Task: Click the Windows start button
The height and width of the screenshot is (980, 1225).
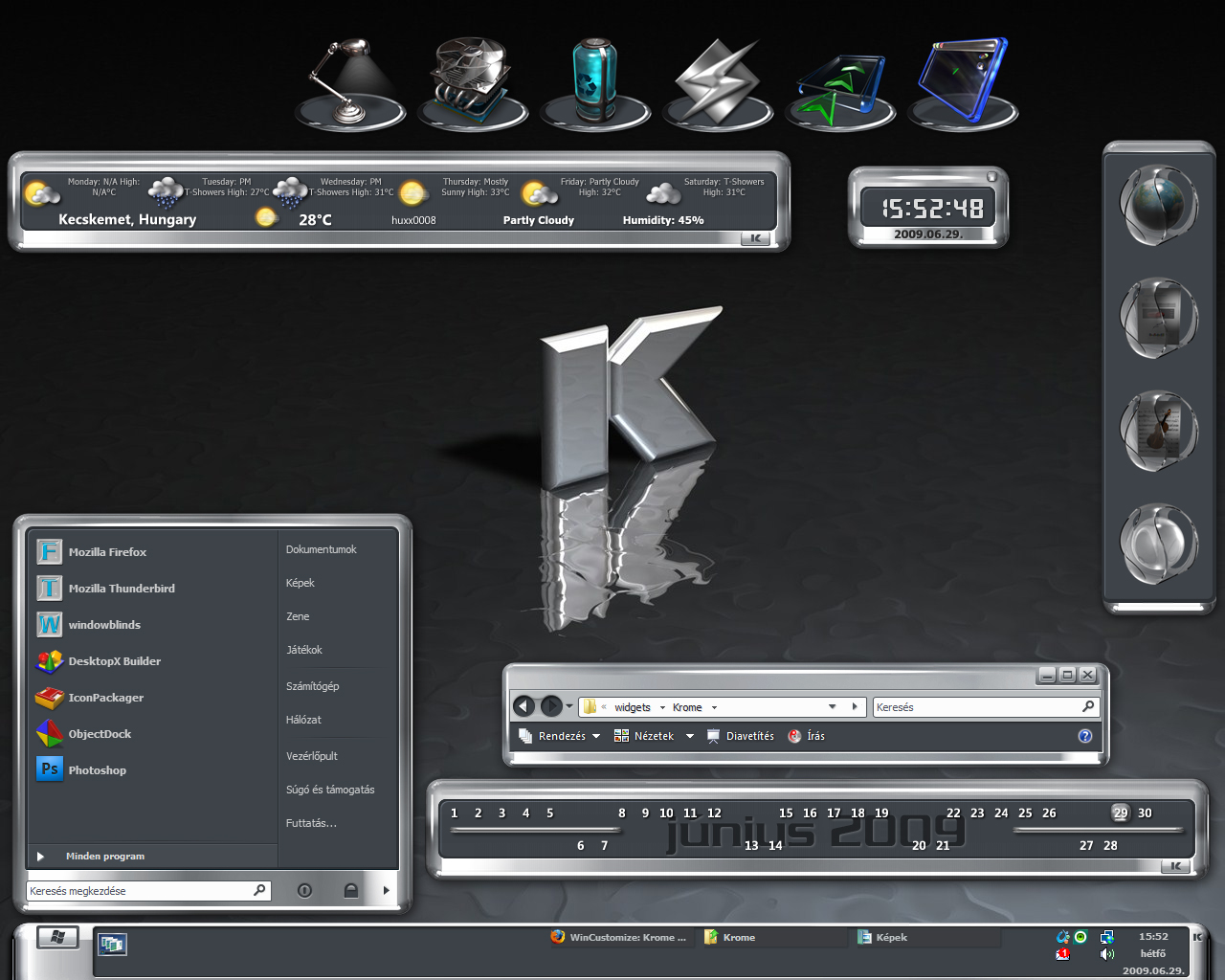Action: click(x=57, y=937)
